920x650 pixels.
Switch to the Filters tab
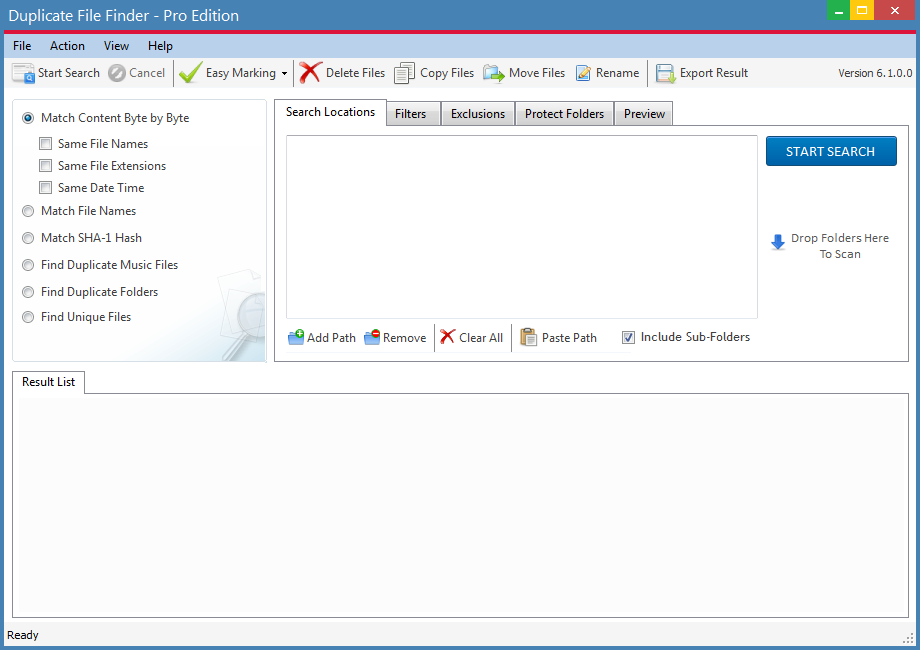[411, 114]
